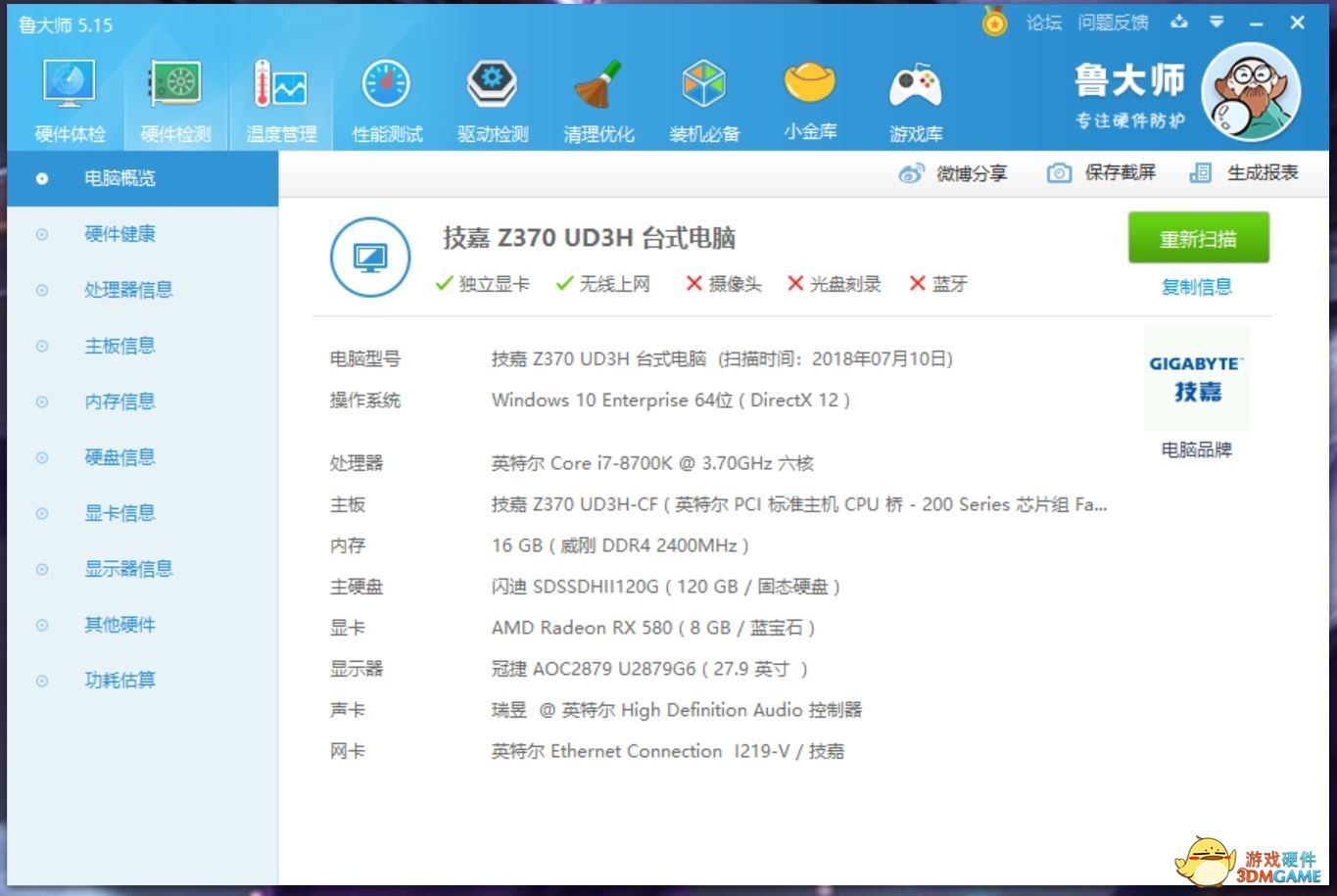The width and height of the screenshot is (1337, 896).
Task: Select 硬盘信息 in the sidebar
Action: [x=143, y=457]
